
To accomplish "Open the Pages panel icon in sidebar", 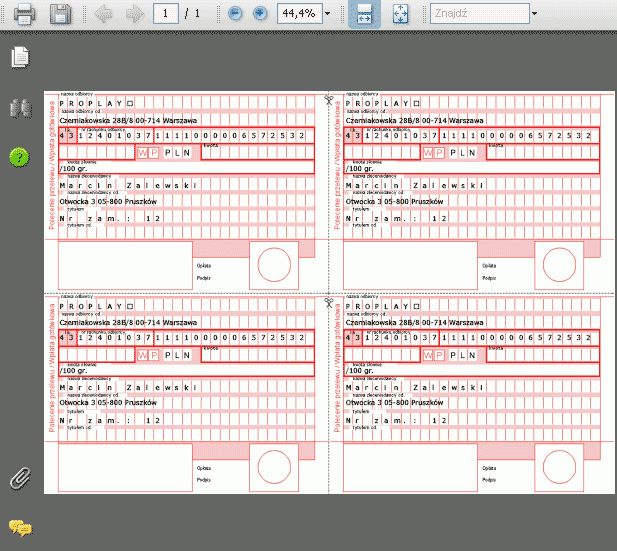I will (20, 57).
